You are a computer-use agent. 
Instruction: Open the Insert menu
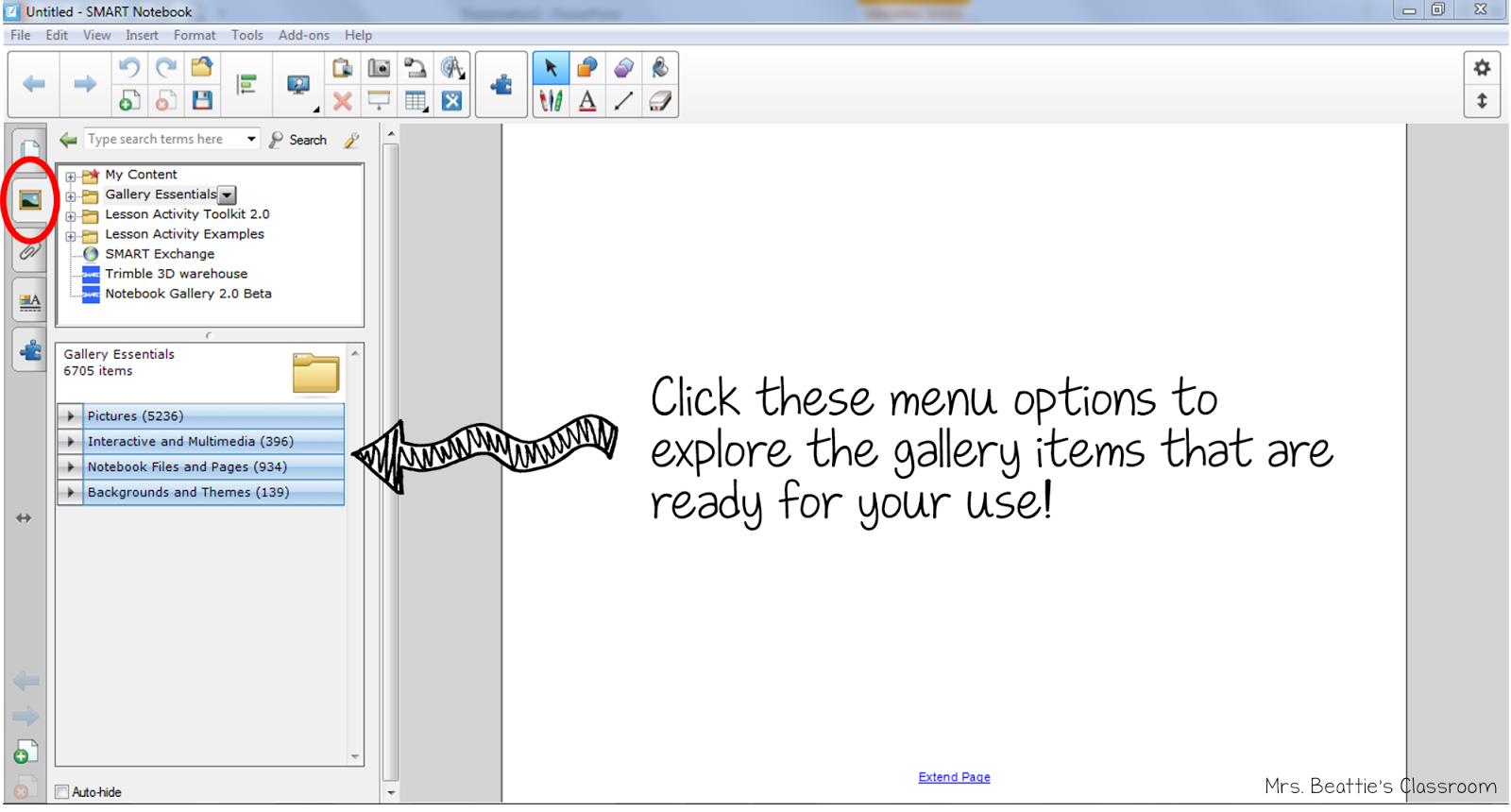(142, 35)
